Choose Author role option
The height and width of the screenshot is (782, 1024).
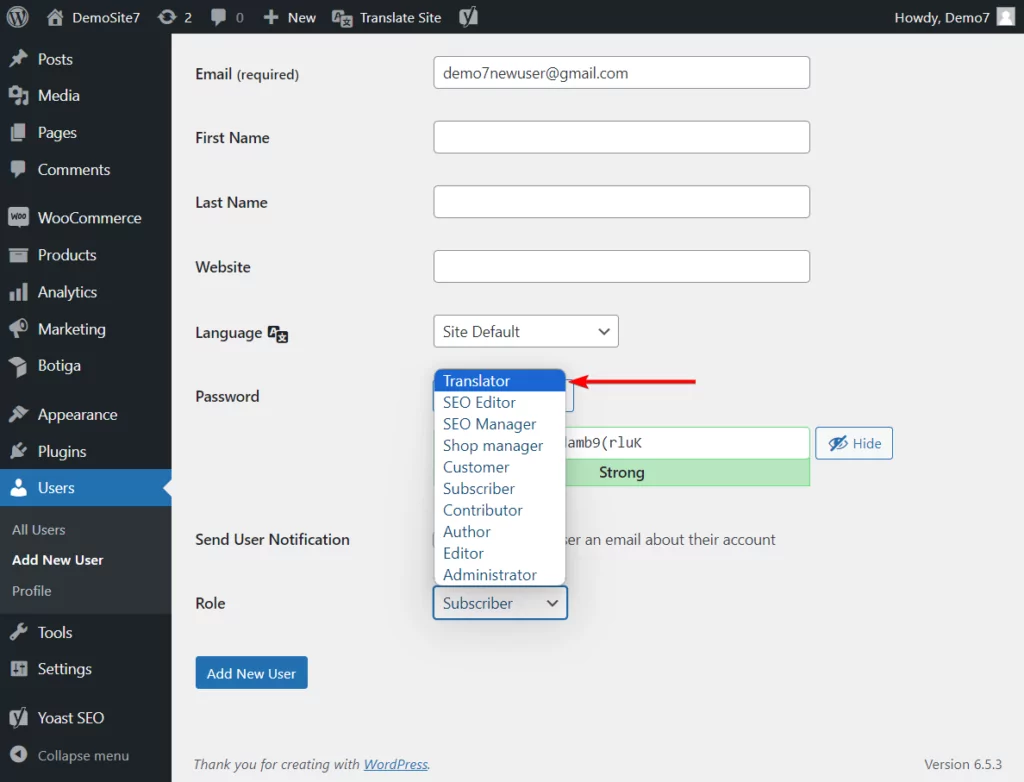(x=500, y=532)
